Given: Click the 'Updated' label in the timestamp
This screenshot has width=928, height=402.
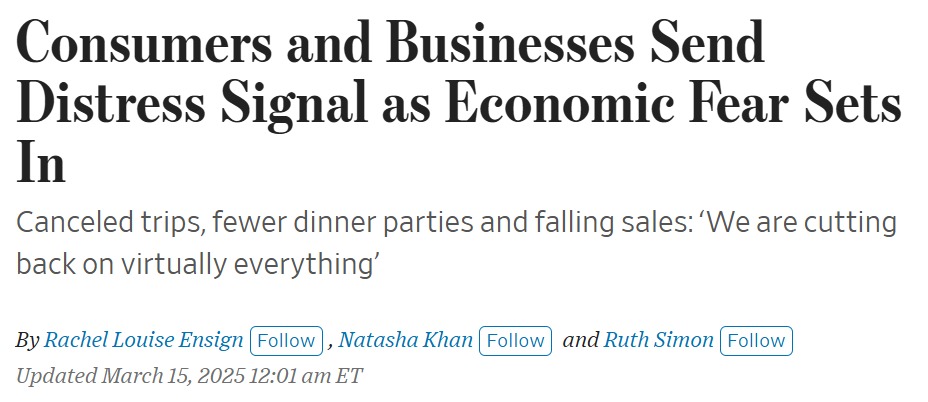Looking at the screenshot, I should coord(56,377).
